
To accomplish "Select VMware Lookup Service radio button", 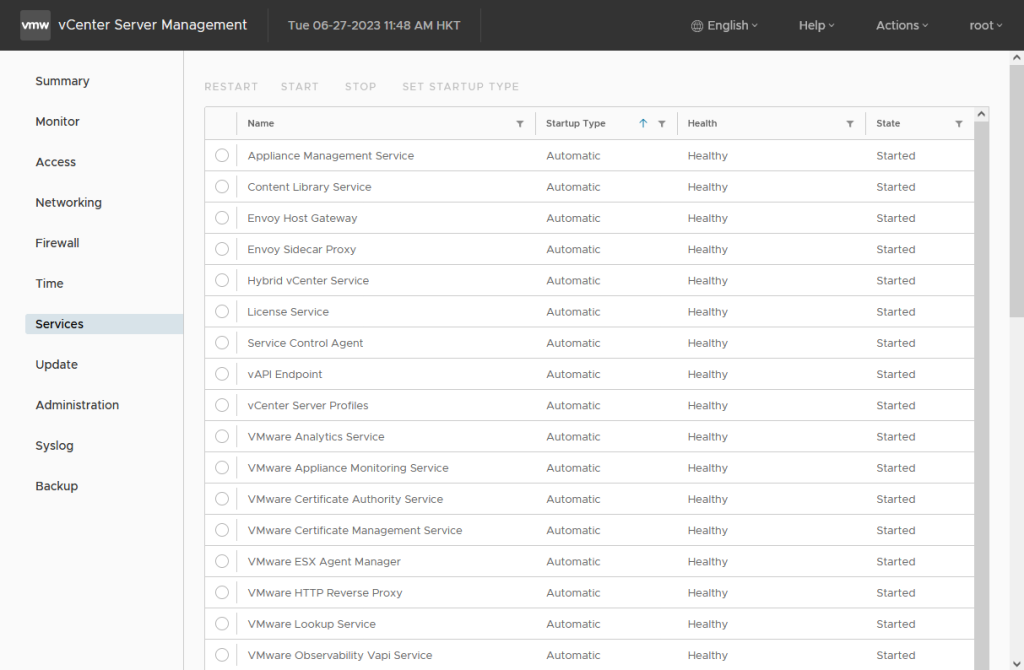I will [x=222, y=624].
